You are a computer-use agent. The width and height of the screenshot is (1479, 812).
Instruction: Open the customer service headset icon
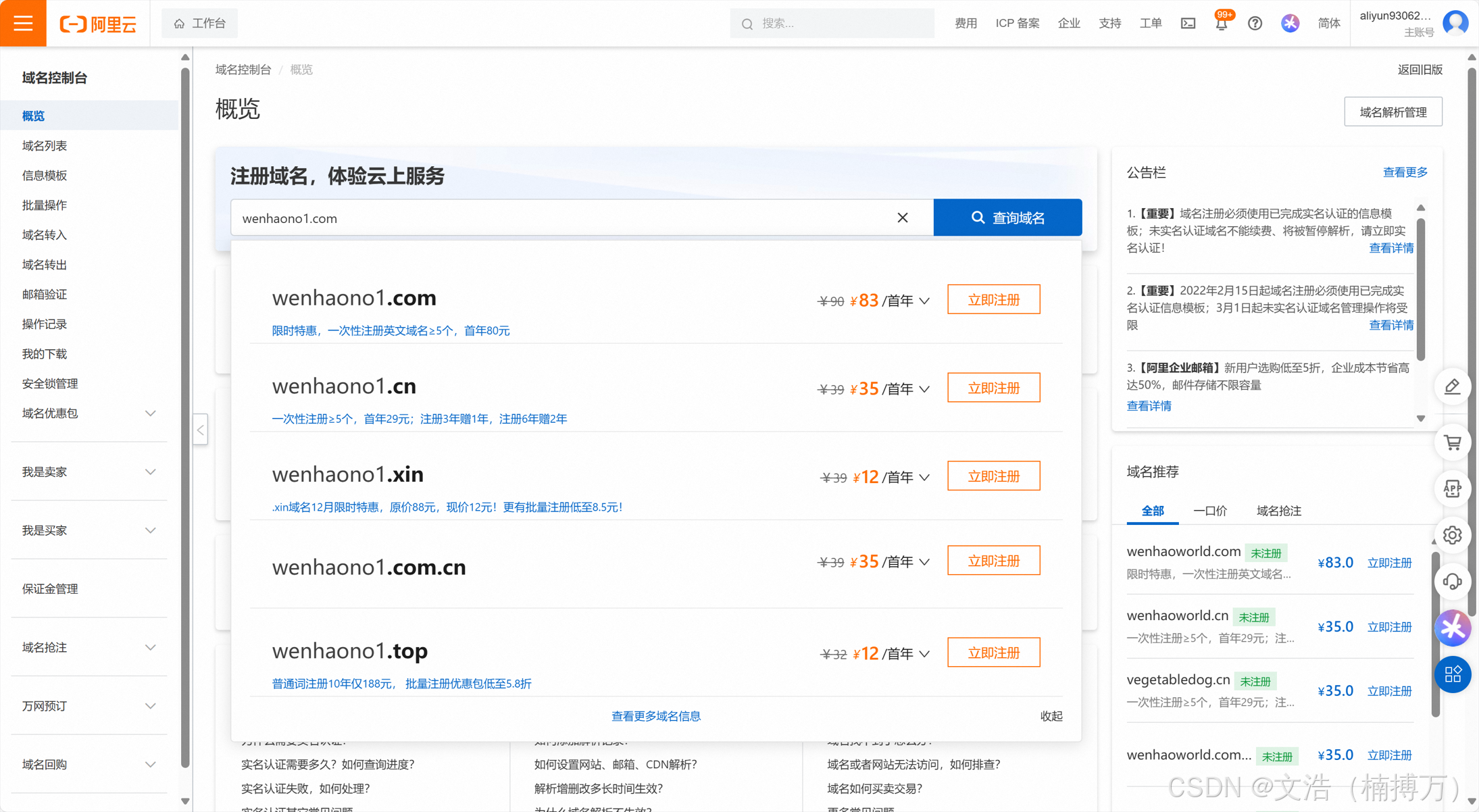click(x=1453, y=581)
